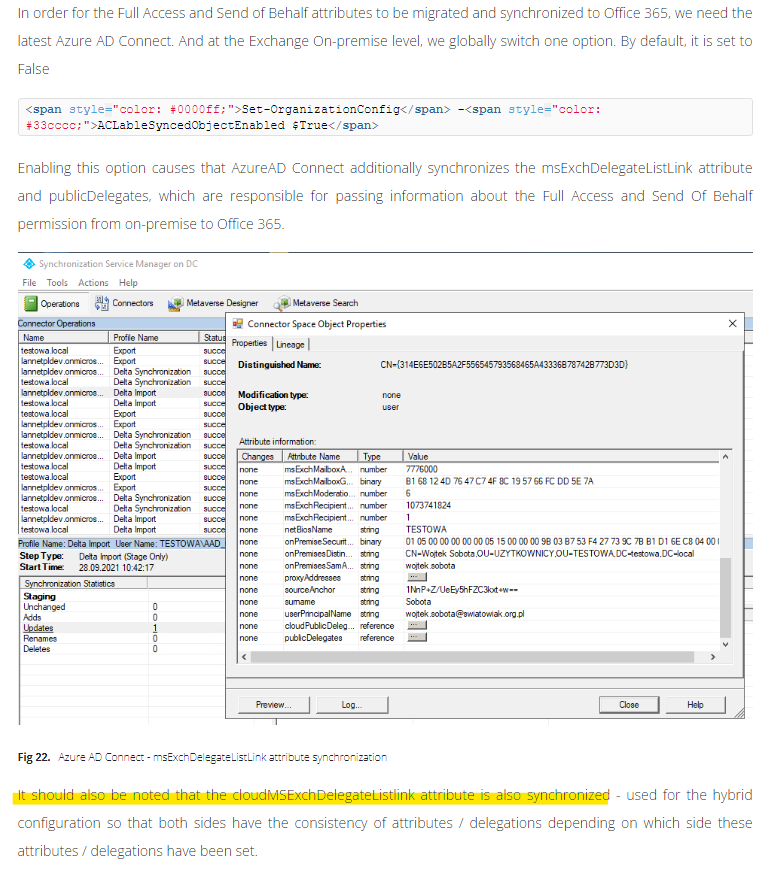This screenshot has width=775, height=871.
Task: Click the Preview... button
Action: point(273,705)
